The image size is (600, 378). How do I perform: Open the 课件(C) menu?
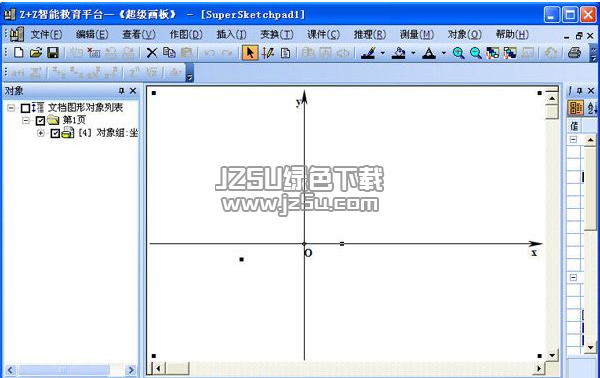pyautogui.click(x=323, y=34)
